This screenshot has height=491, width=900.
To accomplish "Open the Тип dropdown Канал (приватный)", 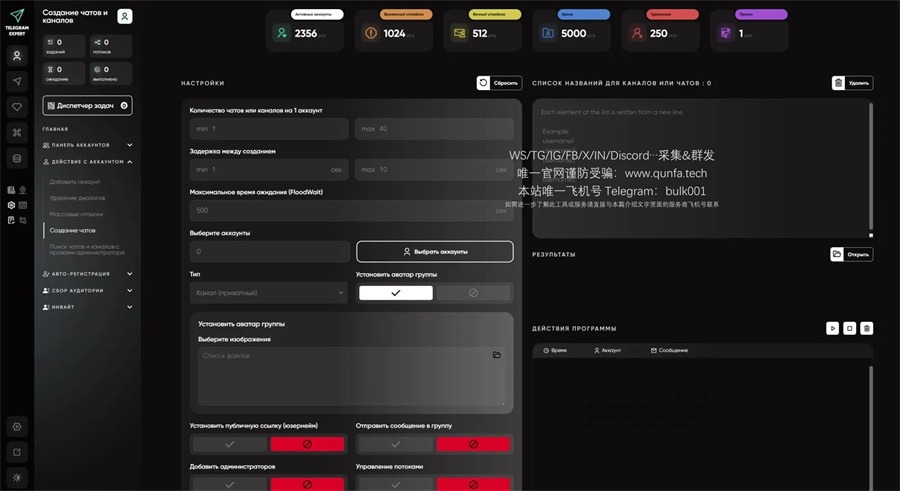I will coord(269,293).
